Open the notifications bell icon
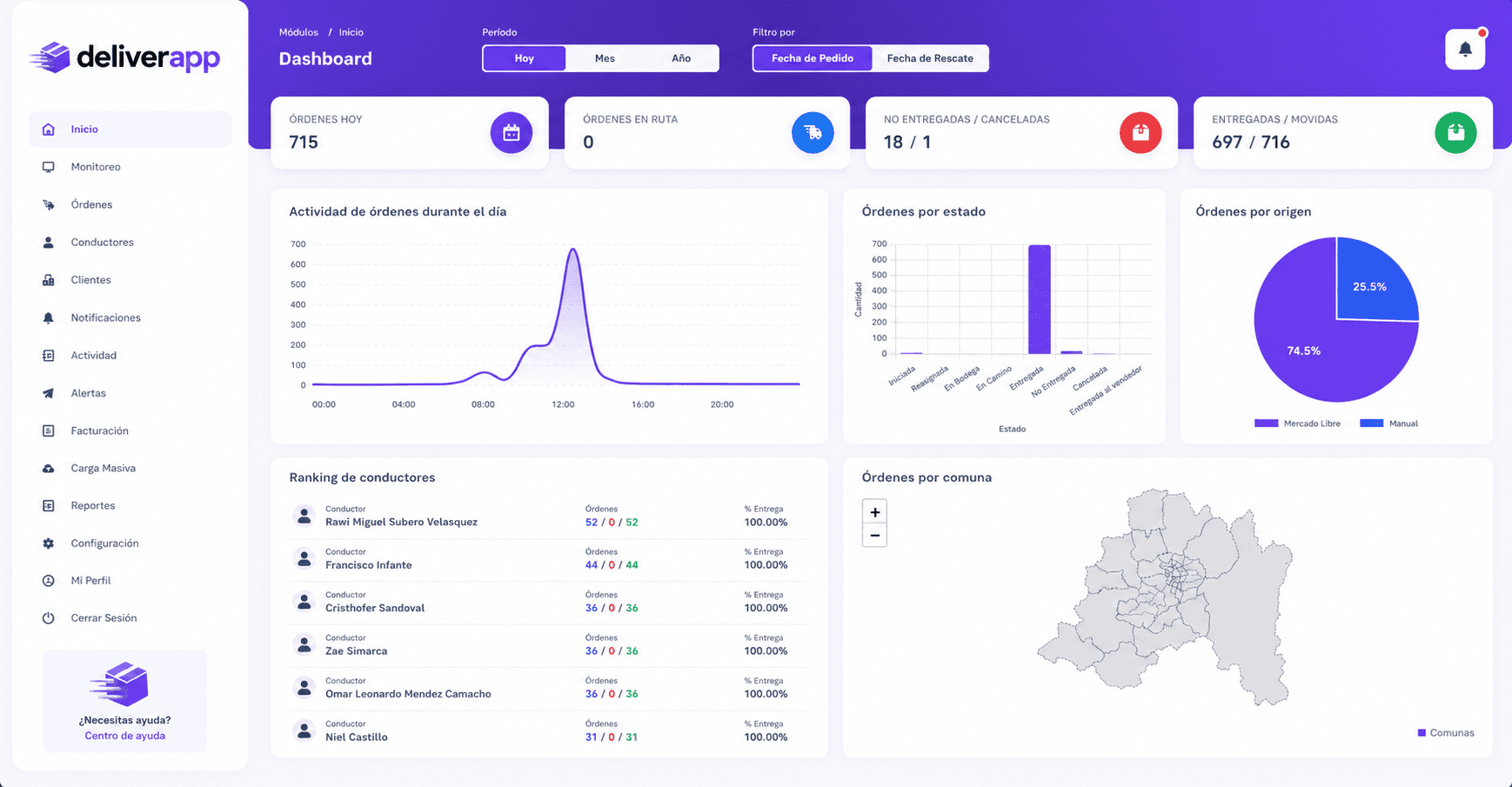This screenshot has height=787, width=1512. (x=1465, y=50)
